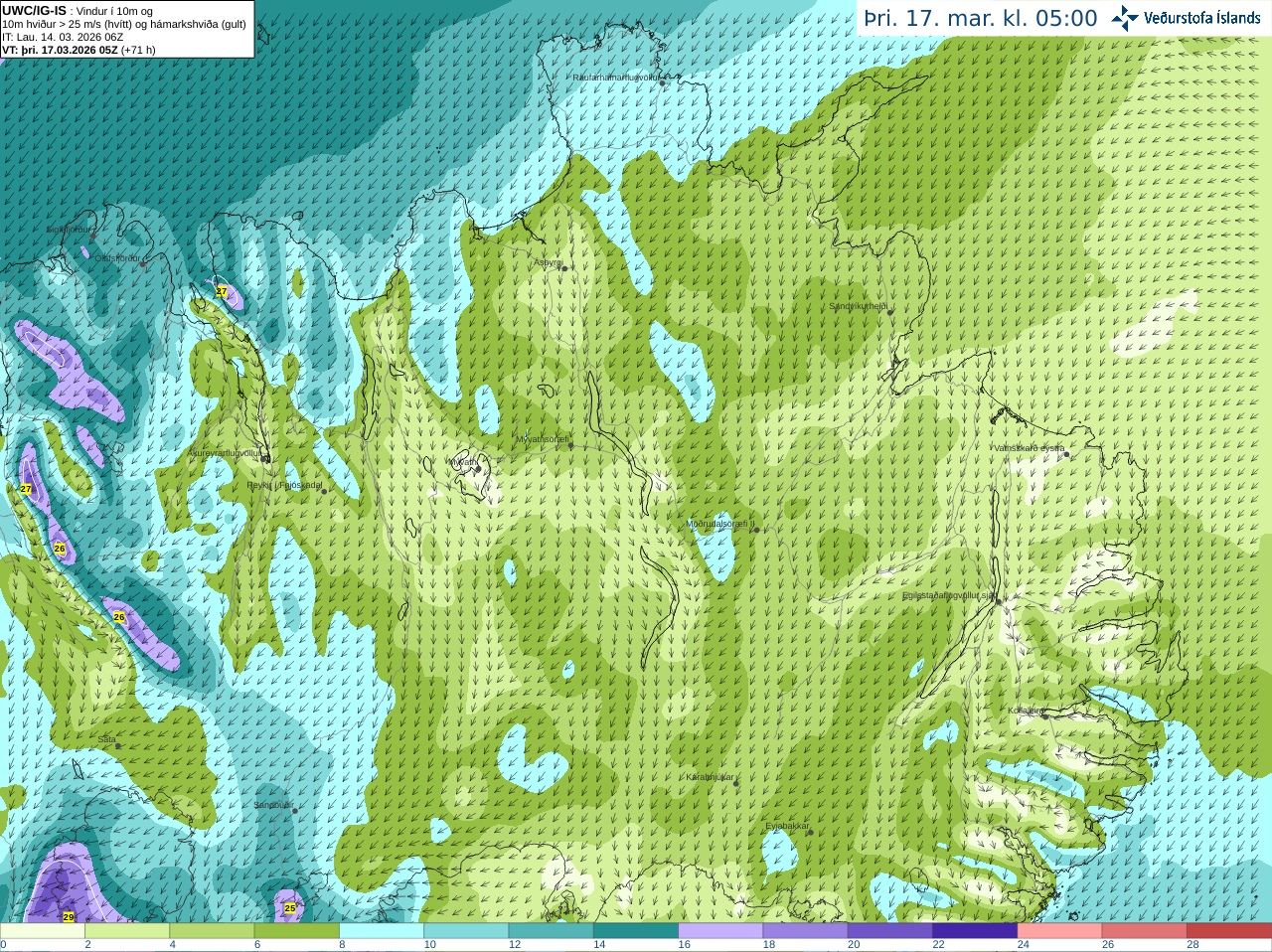Image resolution: width=1272 pixels, height=952 pixels.
Task: Click the Kollaleira station dot
Action: (x=1044, y=715)
